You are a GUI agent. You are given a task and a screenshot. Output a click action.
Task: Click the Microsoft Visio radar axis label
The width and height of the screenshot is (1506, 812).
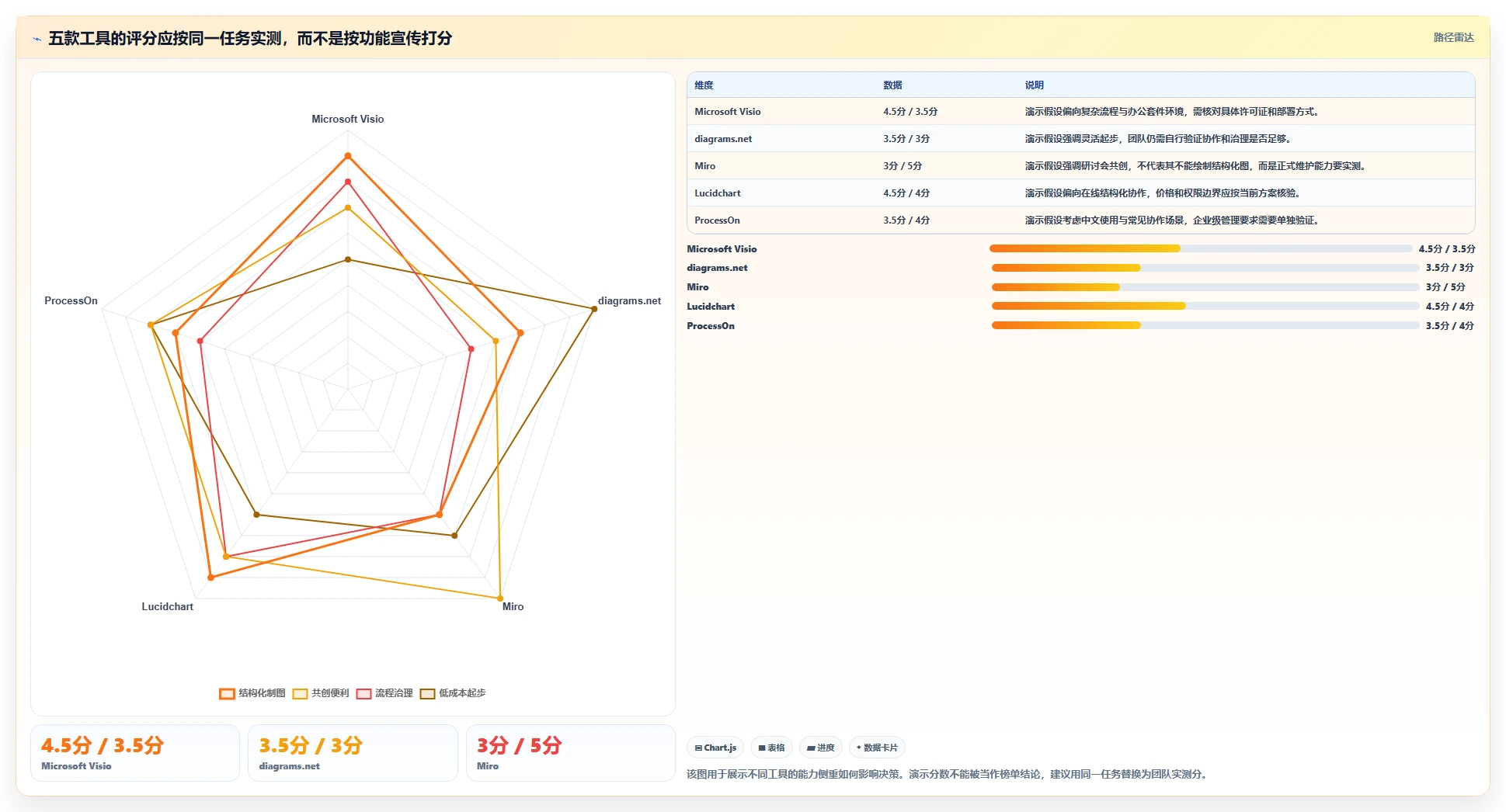point(348,119)
